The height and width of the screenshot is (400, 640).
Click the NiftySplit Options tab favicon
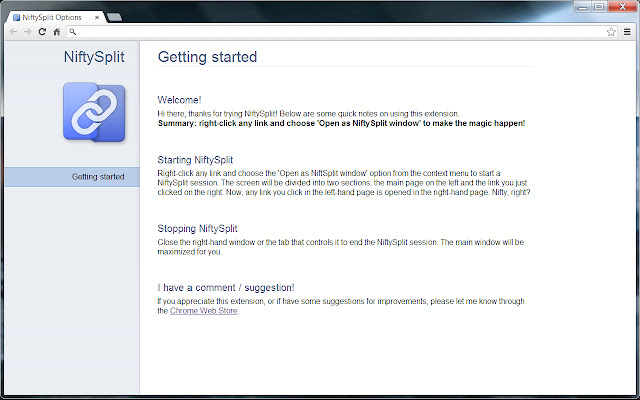pyautogui.click(x=16, y=18)
